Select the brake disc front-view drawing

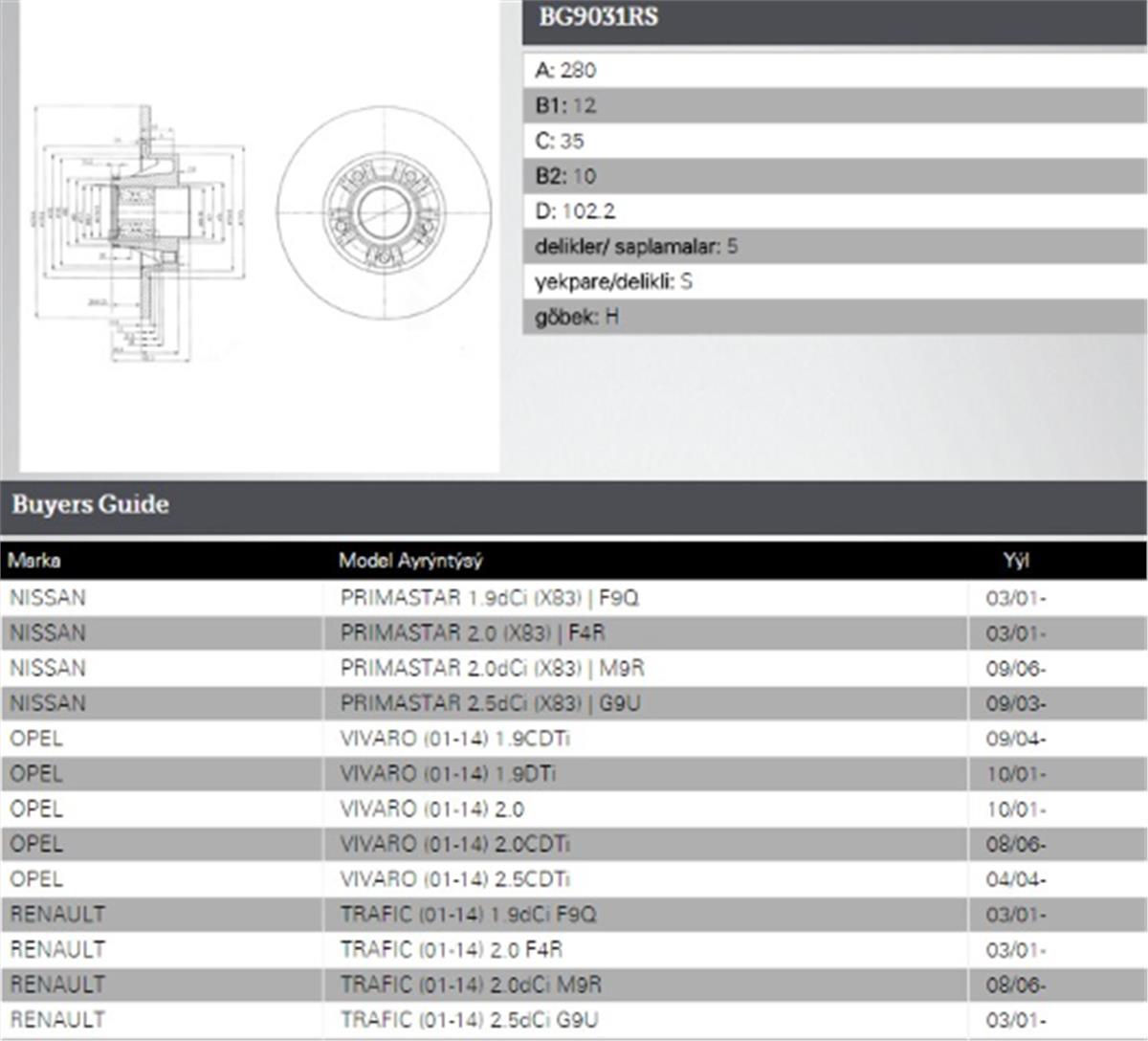point(384,212)
